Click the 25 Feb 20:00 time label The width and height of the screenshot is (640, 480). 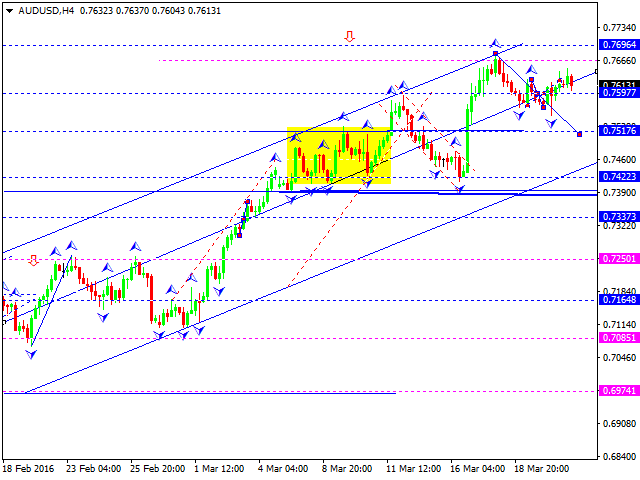(158, 469)
